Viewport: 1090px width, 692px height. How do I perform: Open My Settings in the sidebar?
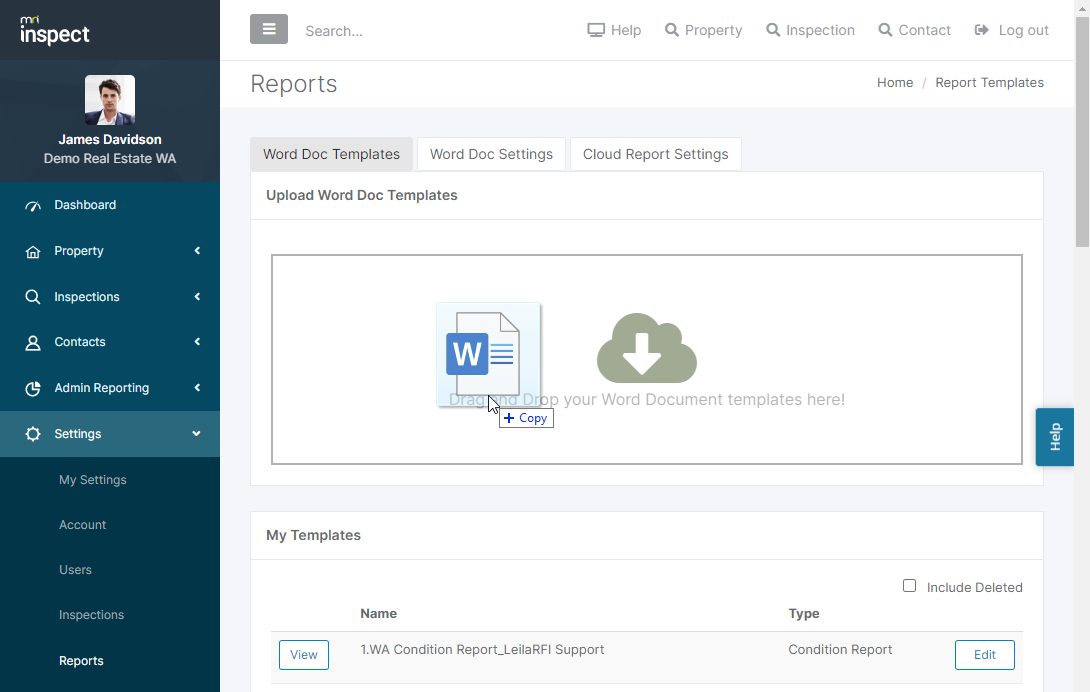pyautogui.click(x=93, y=480)
